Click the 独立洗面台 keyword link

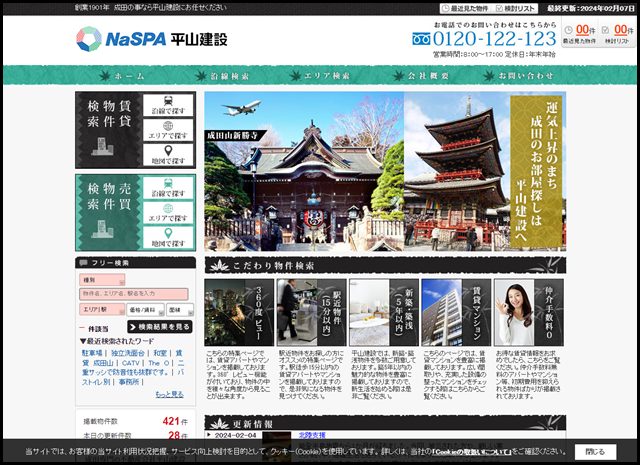[x=127, y=353]
